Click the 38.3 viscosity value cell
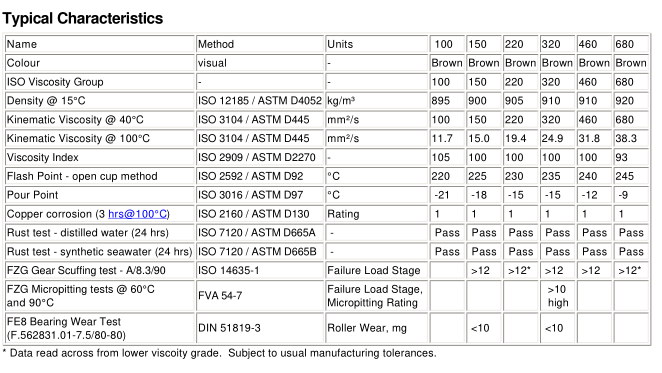Screen dimensions: 662x373 [631, 139]
